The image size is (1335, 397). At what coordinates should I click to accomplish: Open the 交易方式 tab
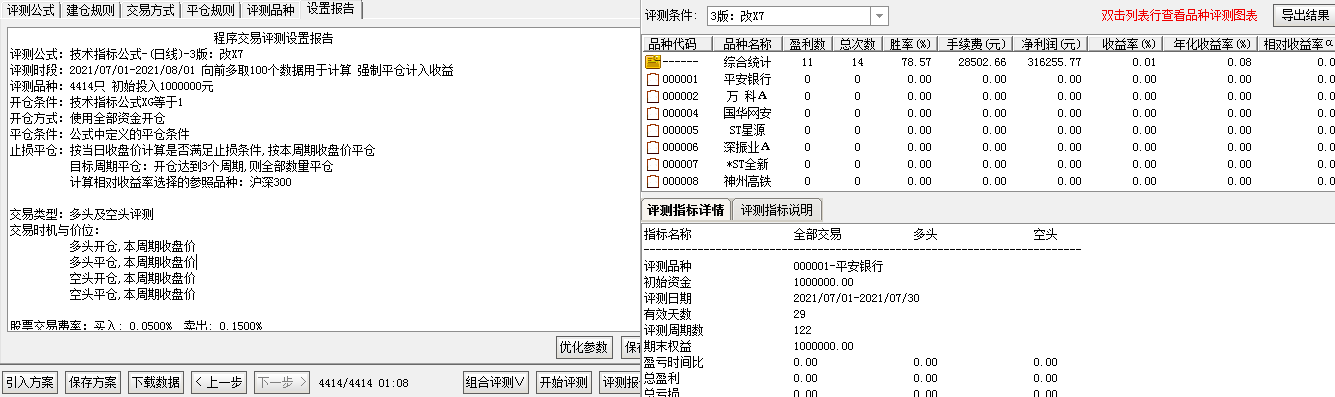coord(152,10)
